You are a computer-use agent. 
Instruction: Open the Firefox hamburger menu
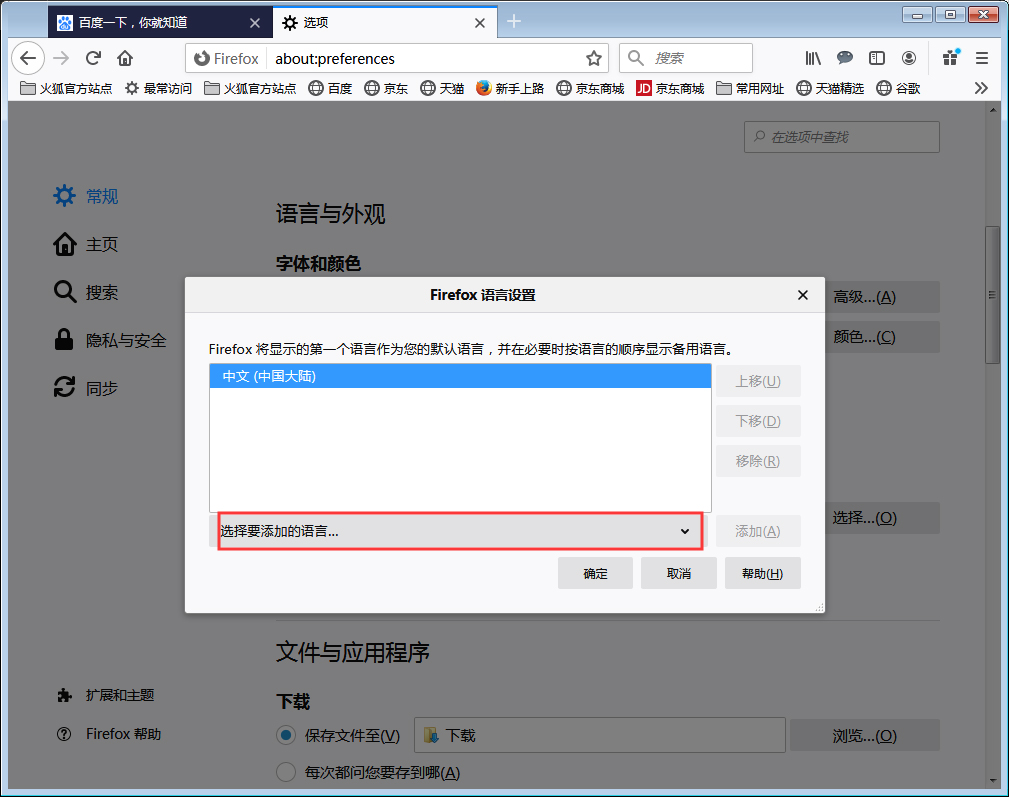tap(981, 58)
